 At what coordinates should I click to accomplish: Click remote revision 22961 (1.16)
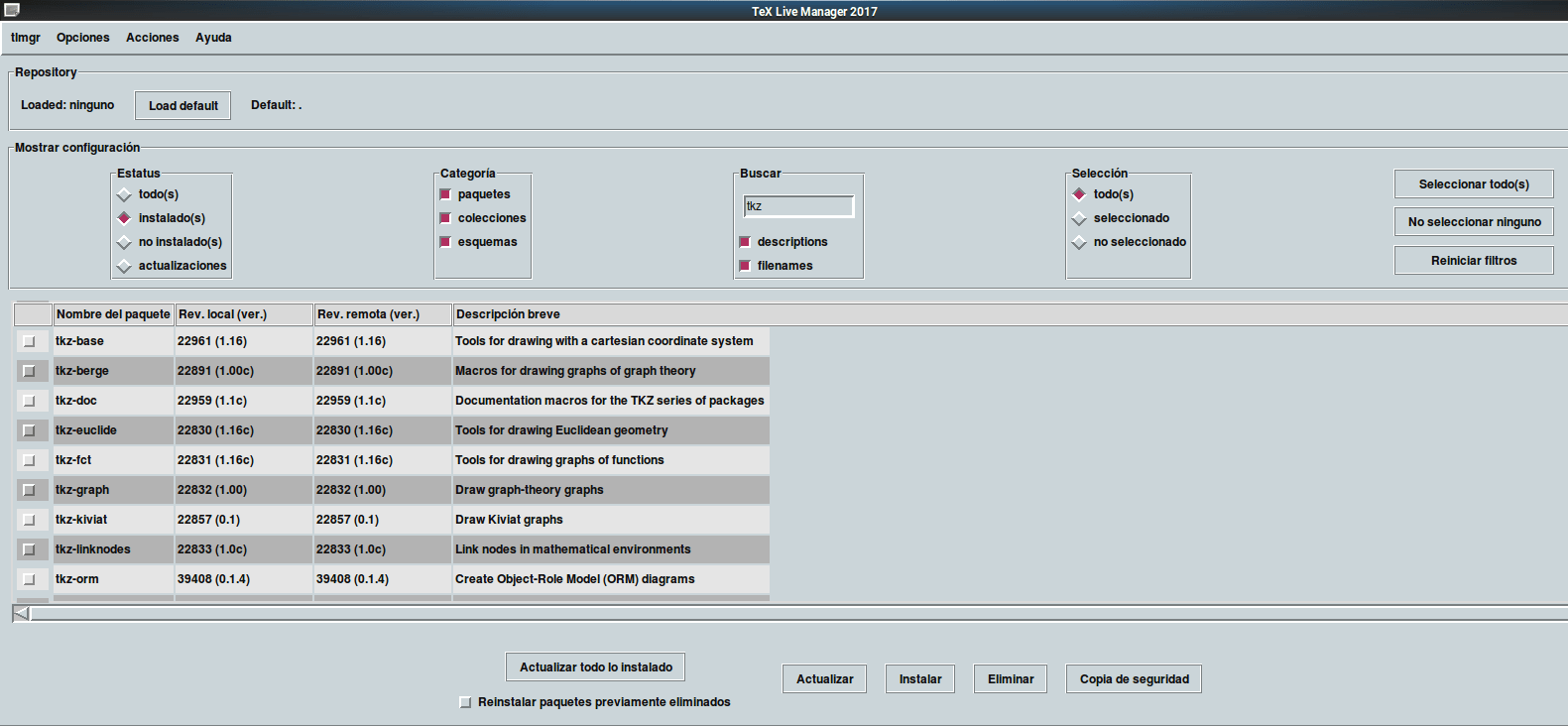[351, 341]
